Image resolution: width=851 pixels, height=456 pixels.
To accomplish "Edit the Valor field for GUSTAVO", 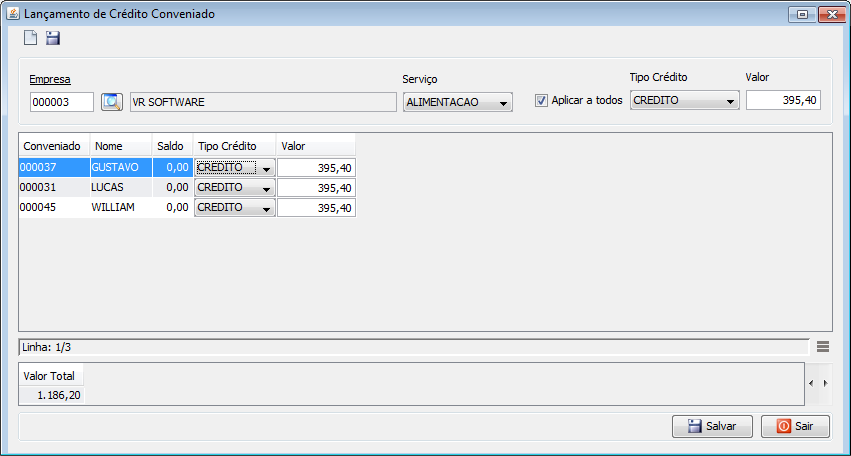I will click(316, 168).
